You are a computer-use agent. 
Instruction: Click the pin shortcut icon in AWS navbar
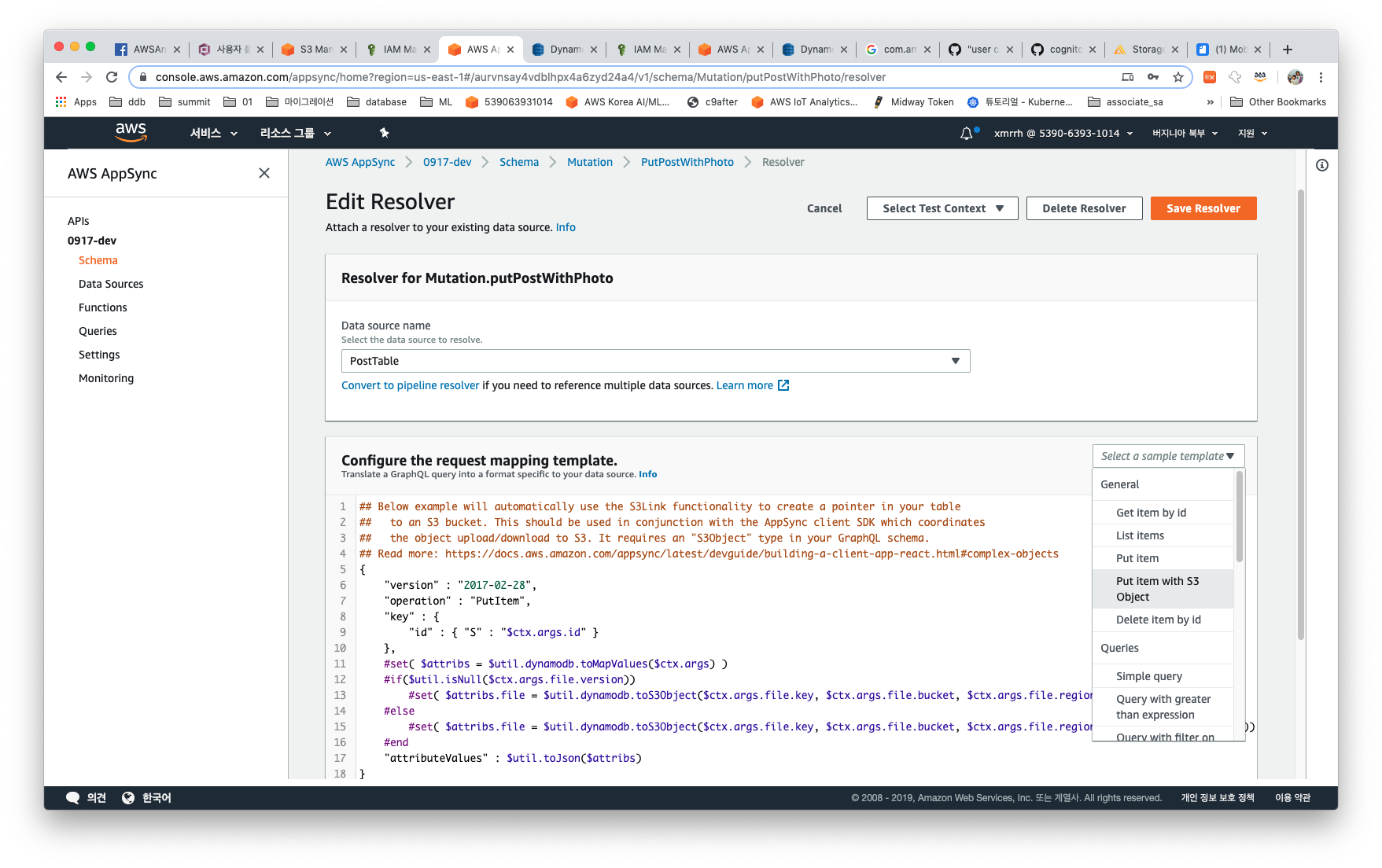[384, 133]
